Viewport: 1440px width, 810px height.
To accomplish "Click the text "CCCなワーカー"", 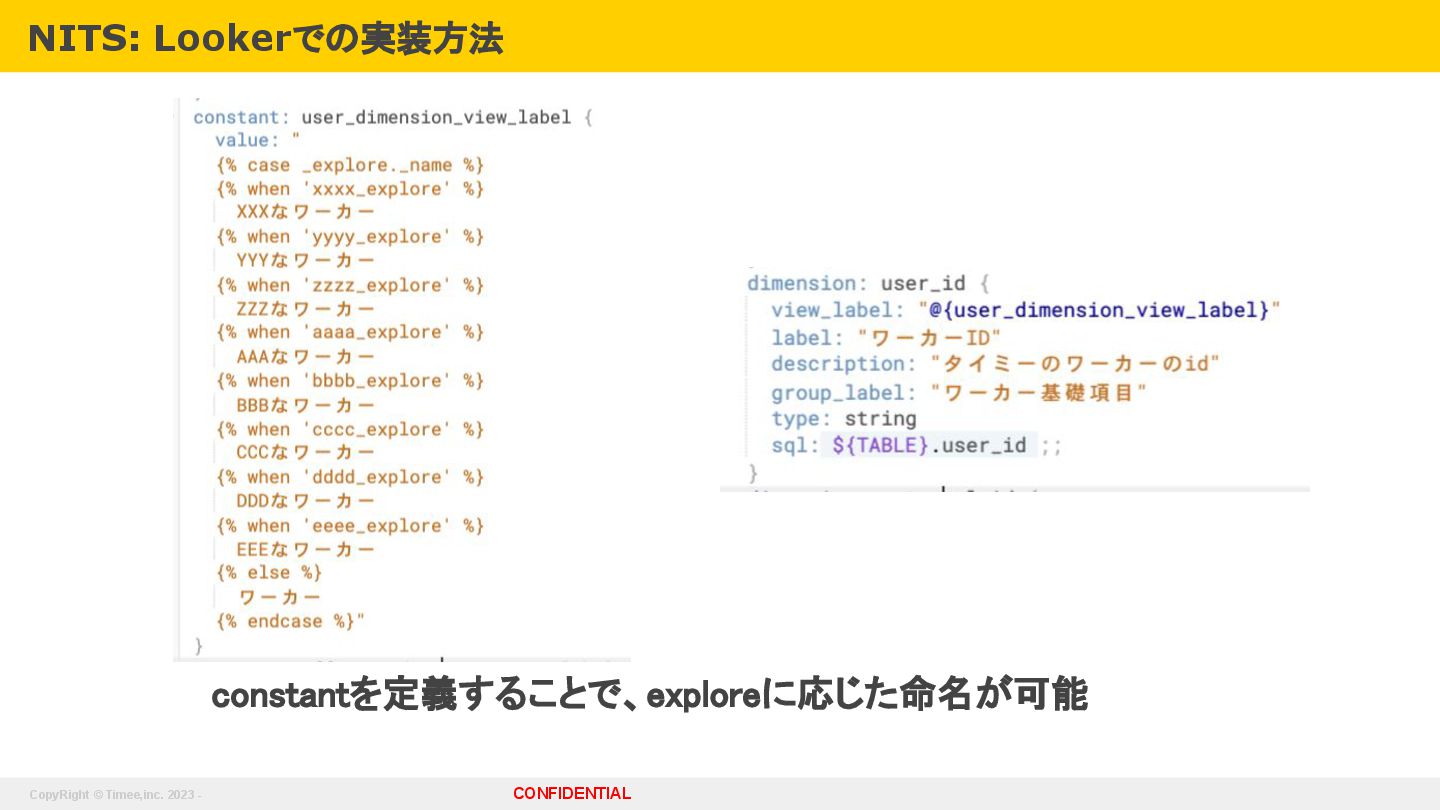I will pyautogui.click(x=305, y=452).
